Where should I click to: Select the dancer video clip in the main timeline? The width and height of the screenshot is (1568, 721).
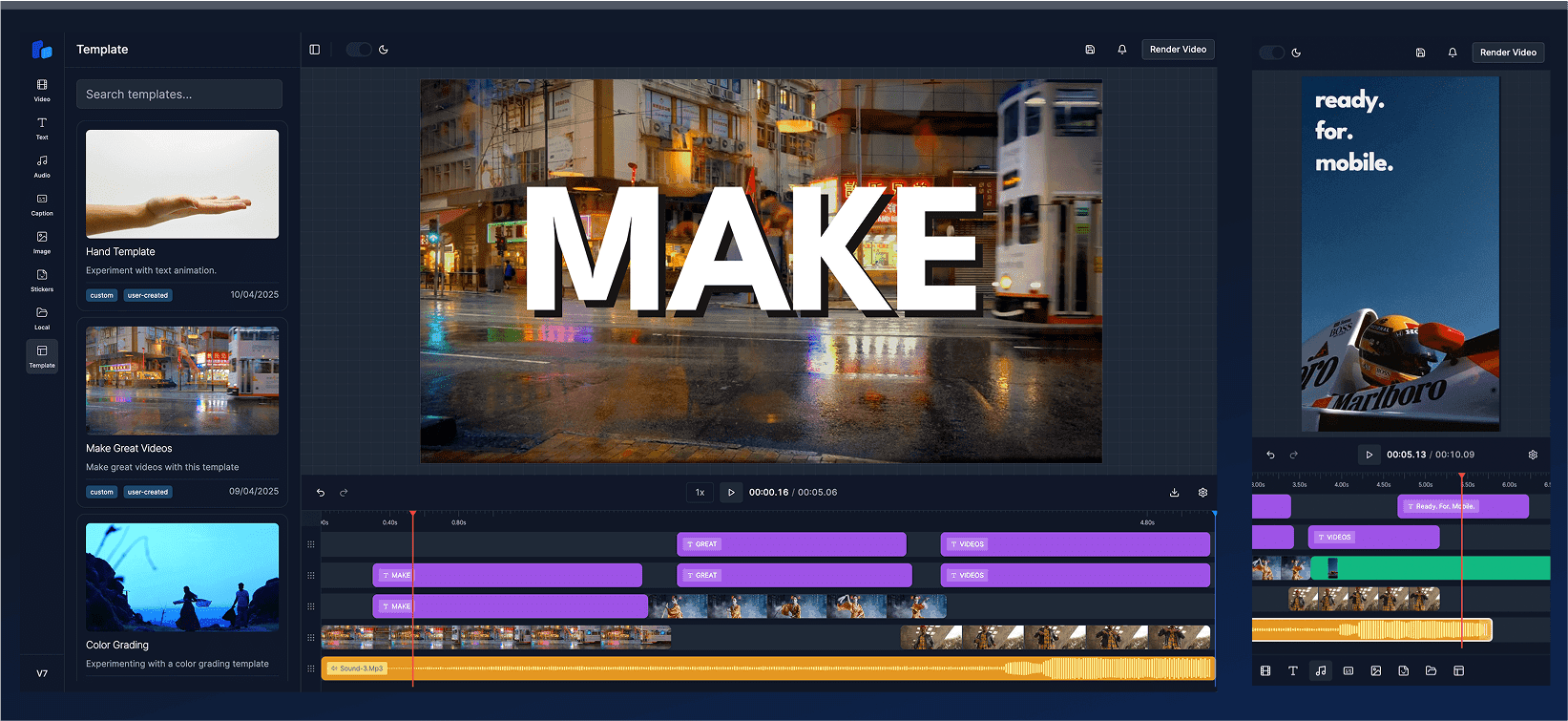coord(798,606)
